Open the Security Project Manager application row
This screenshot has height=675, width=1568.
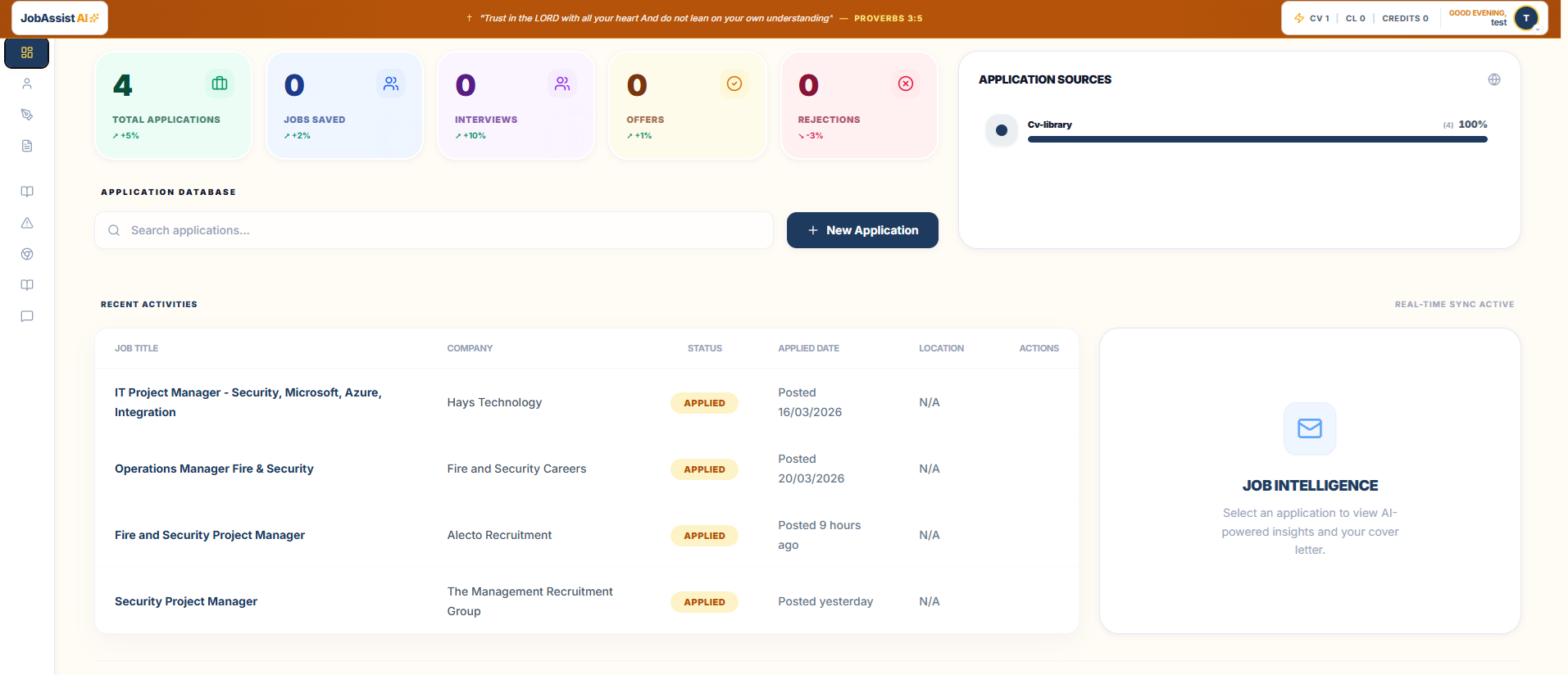(587, 601)
